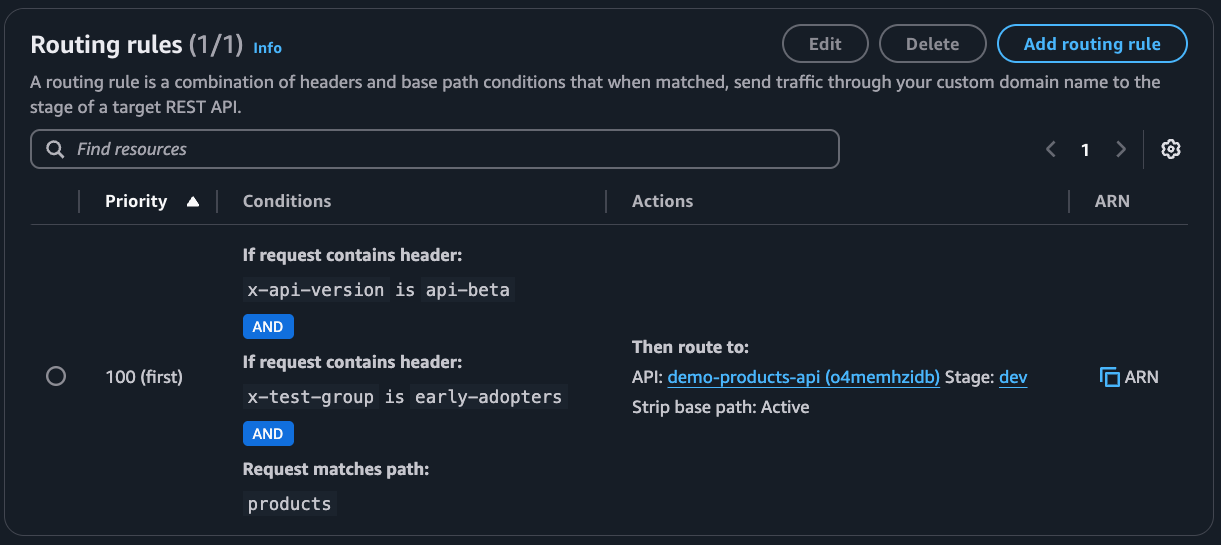Open table preferences gear icon
The height and width of the screenshot is (545, 1221).
(x=1171, y=149)
